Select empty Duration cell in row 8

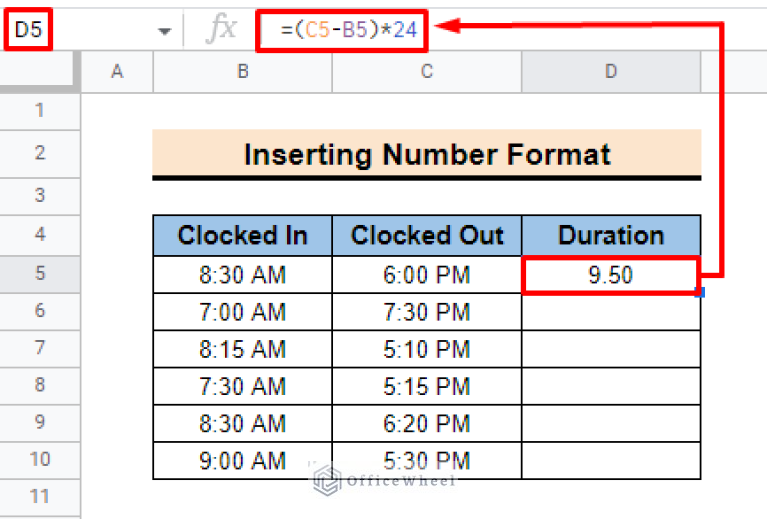click(611, 386)
